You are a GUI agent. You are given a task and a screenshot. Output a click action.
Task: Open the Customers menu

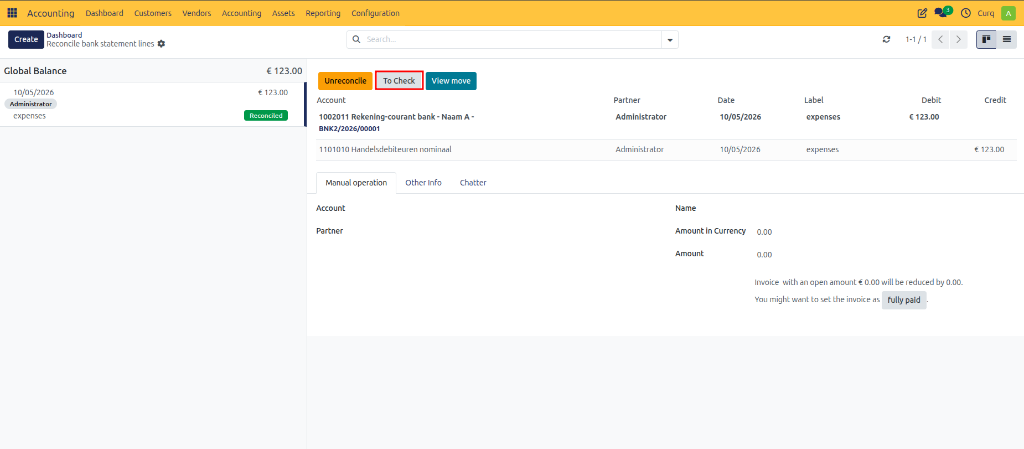153,13
